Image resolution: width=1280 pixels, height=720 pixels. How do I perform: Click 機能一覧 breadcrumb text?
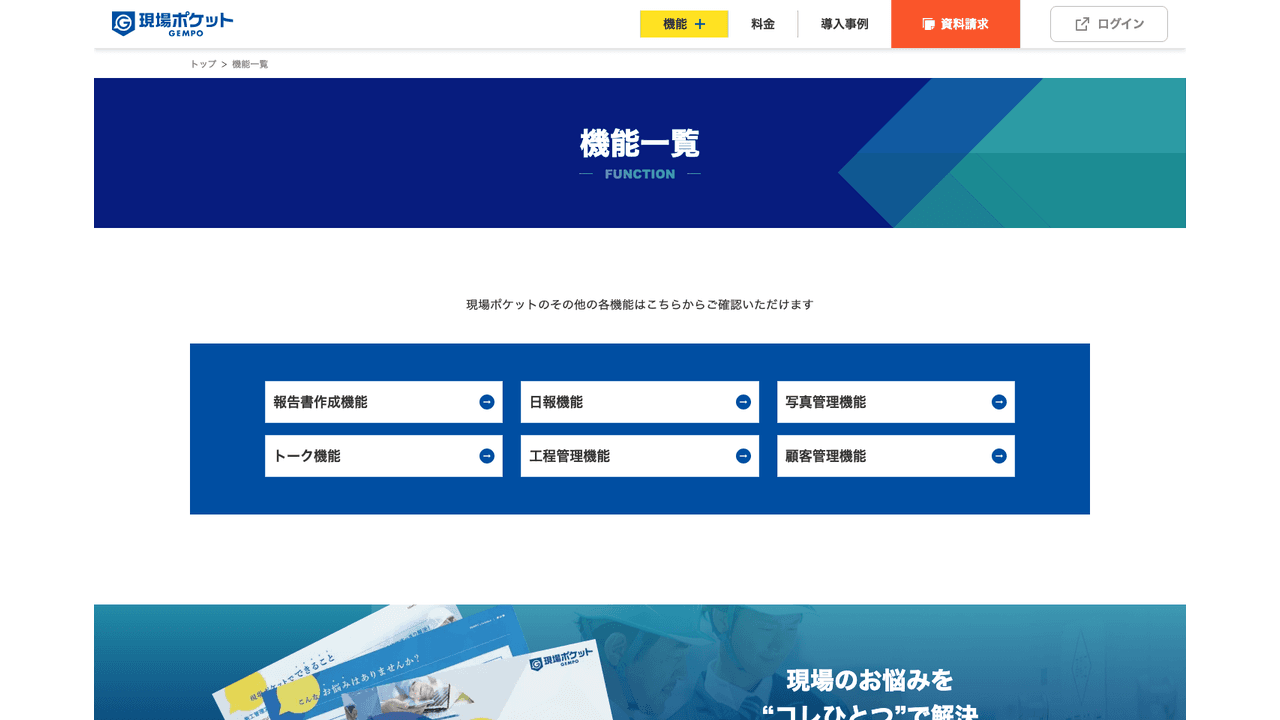tap(250, 64)
